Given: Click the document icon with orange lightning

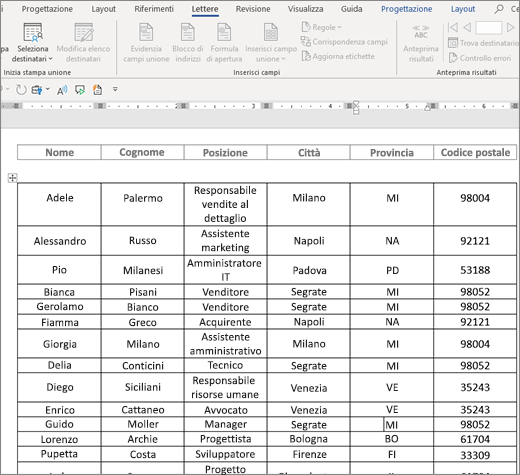Looking at the screenshot, I should point(97,90).
